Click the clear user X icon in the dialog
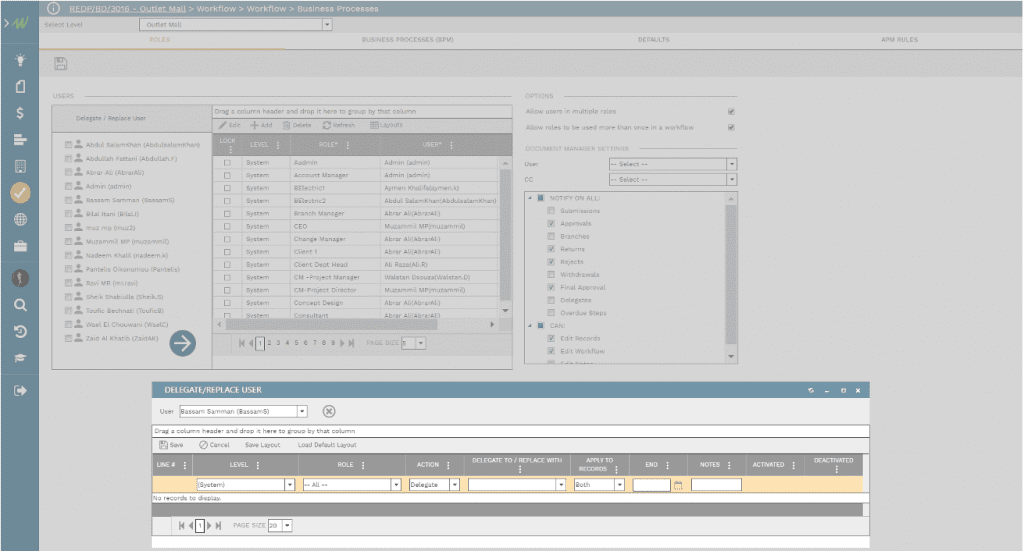The width and height of the screenshot is (1024, 551). point(329,411)
